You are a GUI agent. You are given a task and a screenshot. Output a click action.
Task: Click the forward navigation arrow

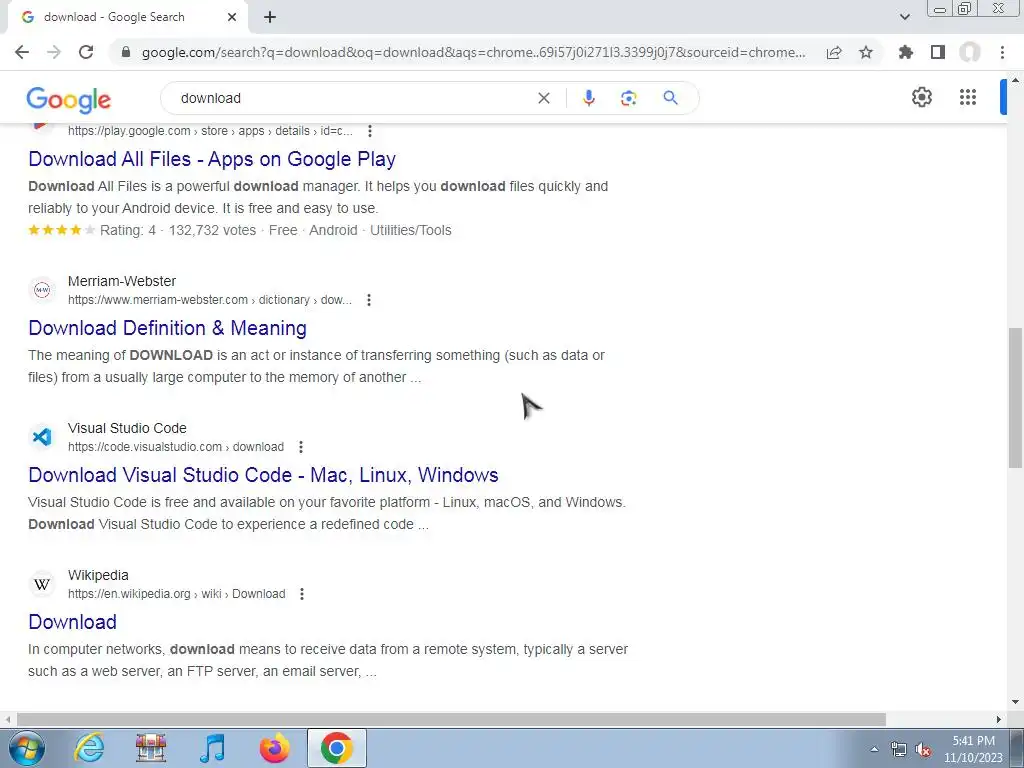(54, 52)
